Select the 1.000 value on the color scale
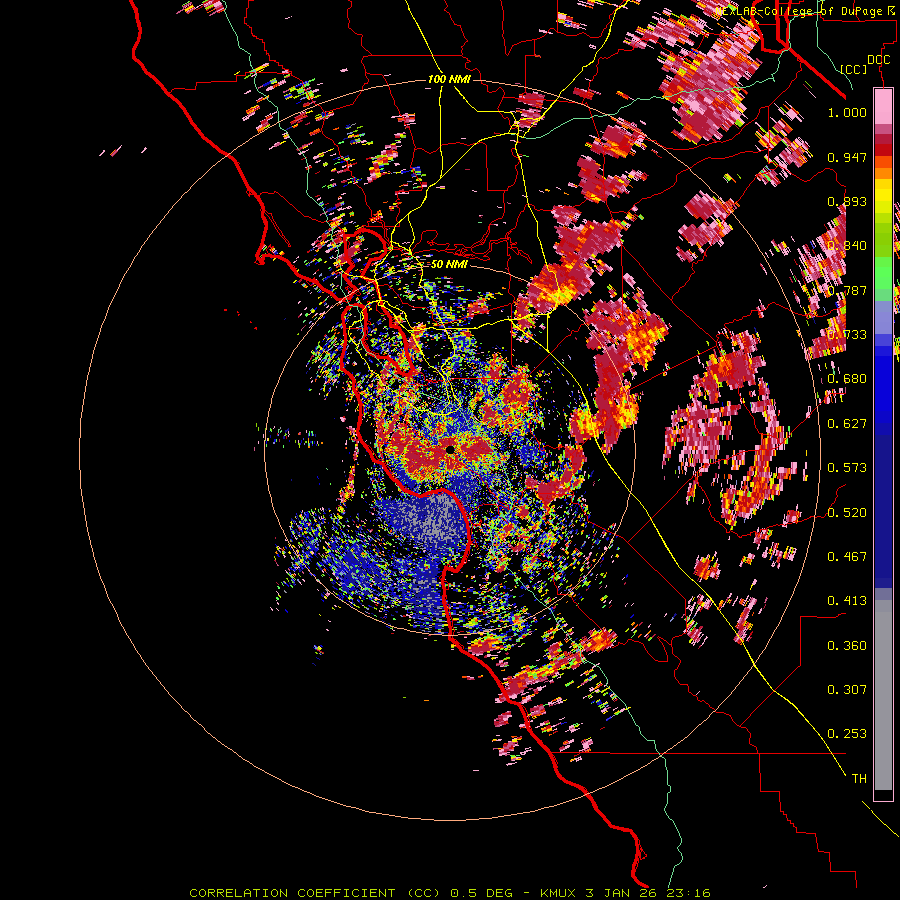Screen dimensions: 900x900 tap(847, 112)
